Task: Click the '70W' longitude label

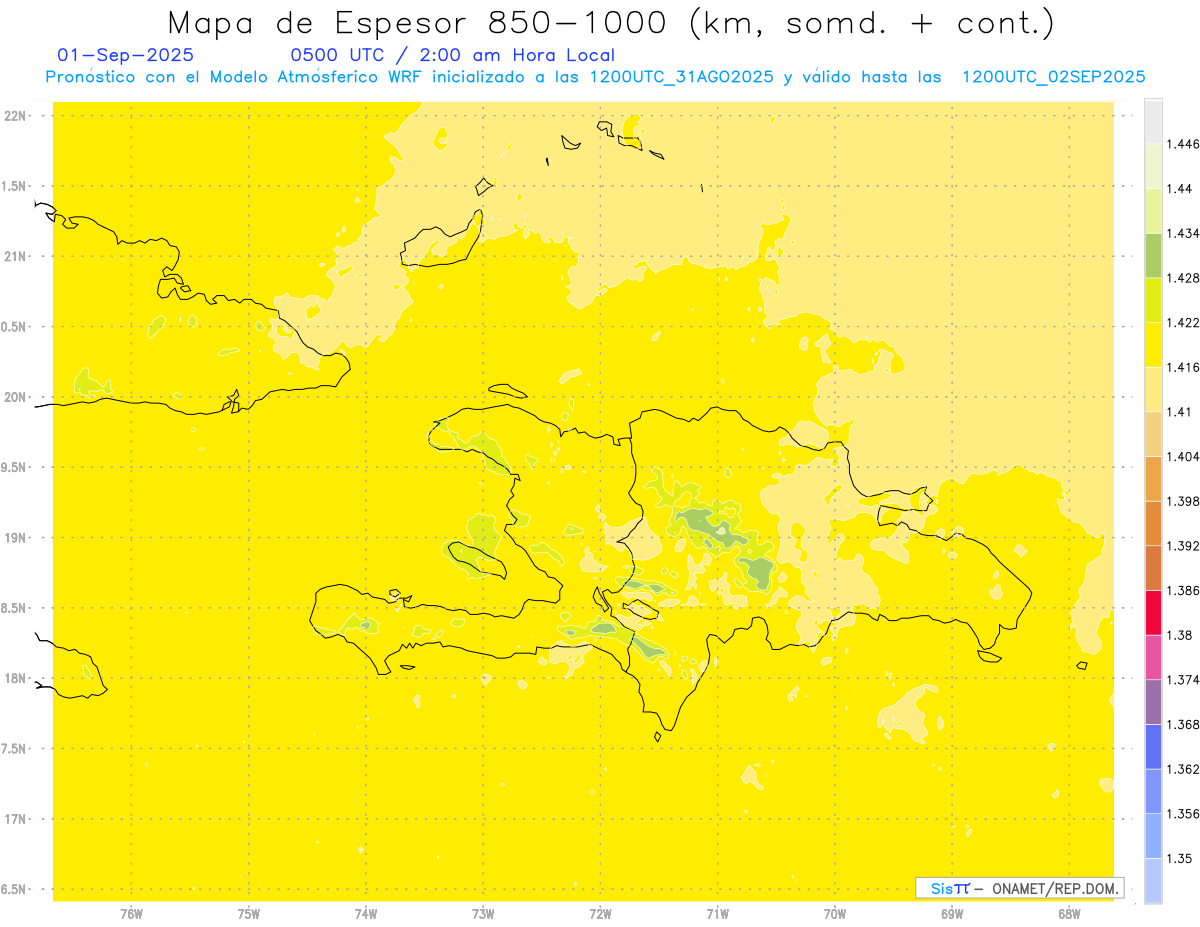Action: [835, 914]
